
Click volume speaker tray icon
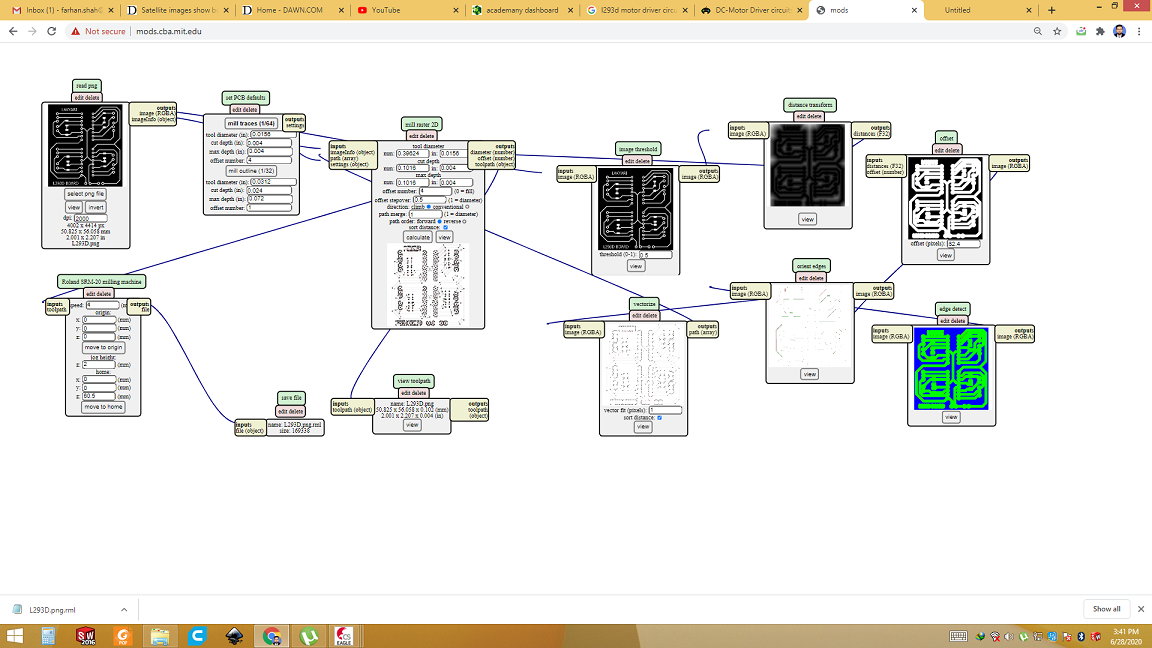(1009, 636)
